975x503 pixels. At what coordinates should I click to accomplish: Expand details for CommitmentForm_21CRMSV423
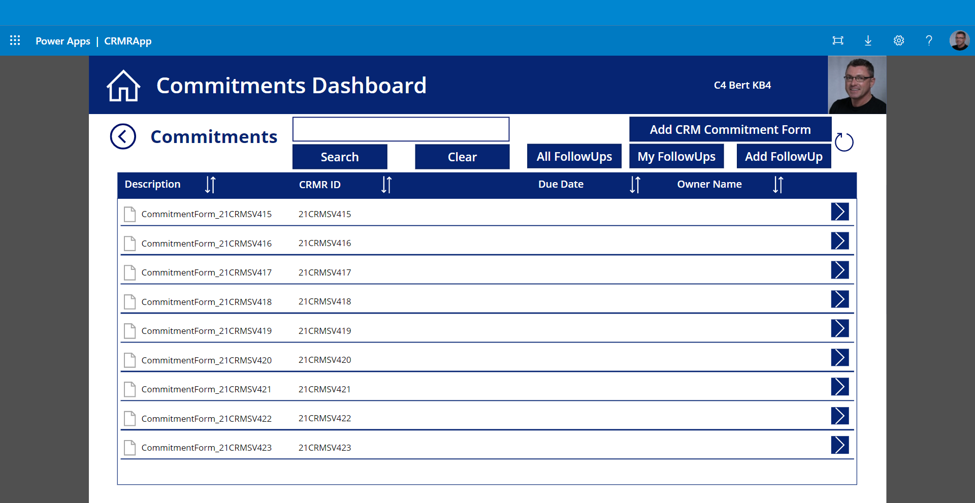pos(839,446)
